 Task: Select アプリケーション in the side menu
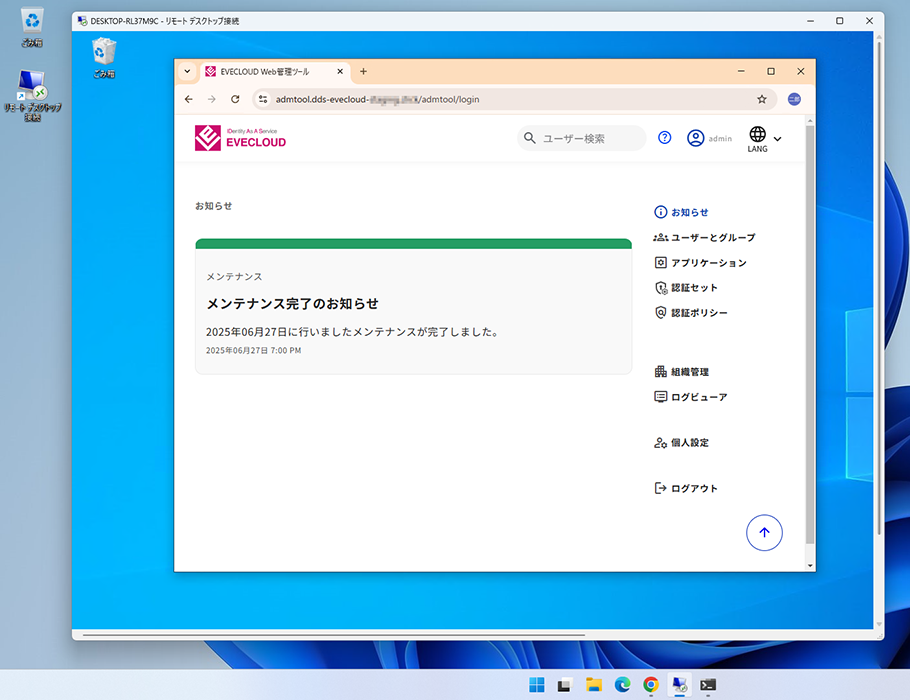click(x=708, y=263)
